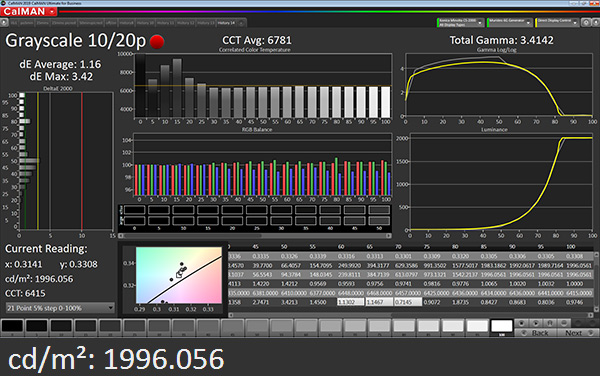Click the dE Max: 3.42 value
The width and height of the screenshot is (600, 376).
pos(61,77)
